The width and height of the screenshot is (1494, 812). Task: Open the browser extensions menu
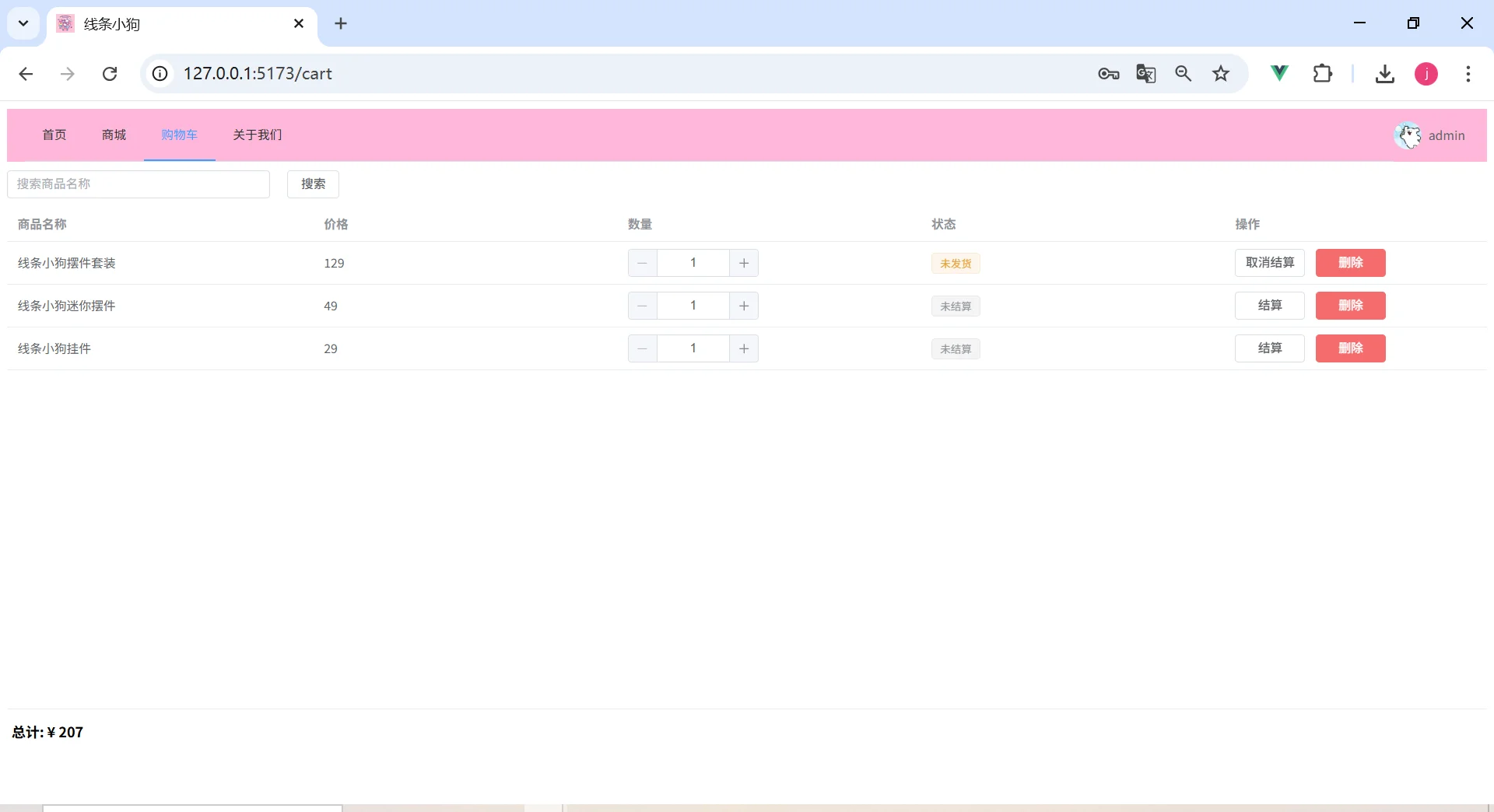[1323, 74]
